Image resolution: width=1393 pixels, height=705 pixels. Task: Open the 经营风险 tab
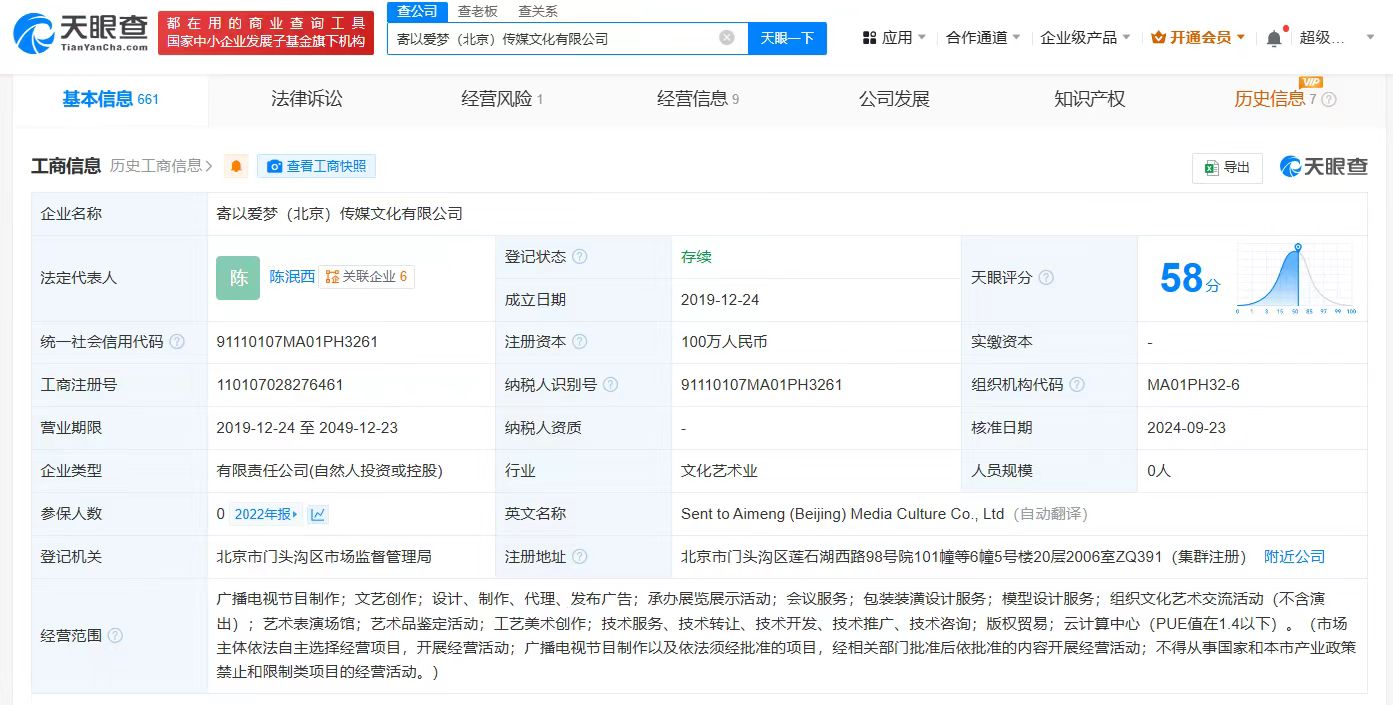pyautogui.click(x=501, y=99)
